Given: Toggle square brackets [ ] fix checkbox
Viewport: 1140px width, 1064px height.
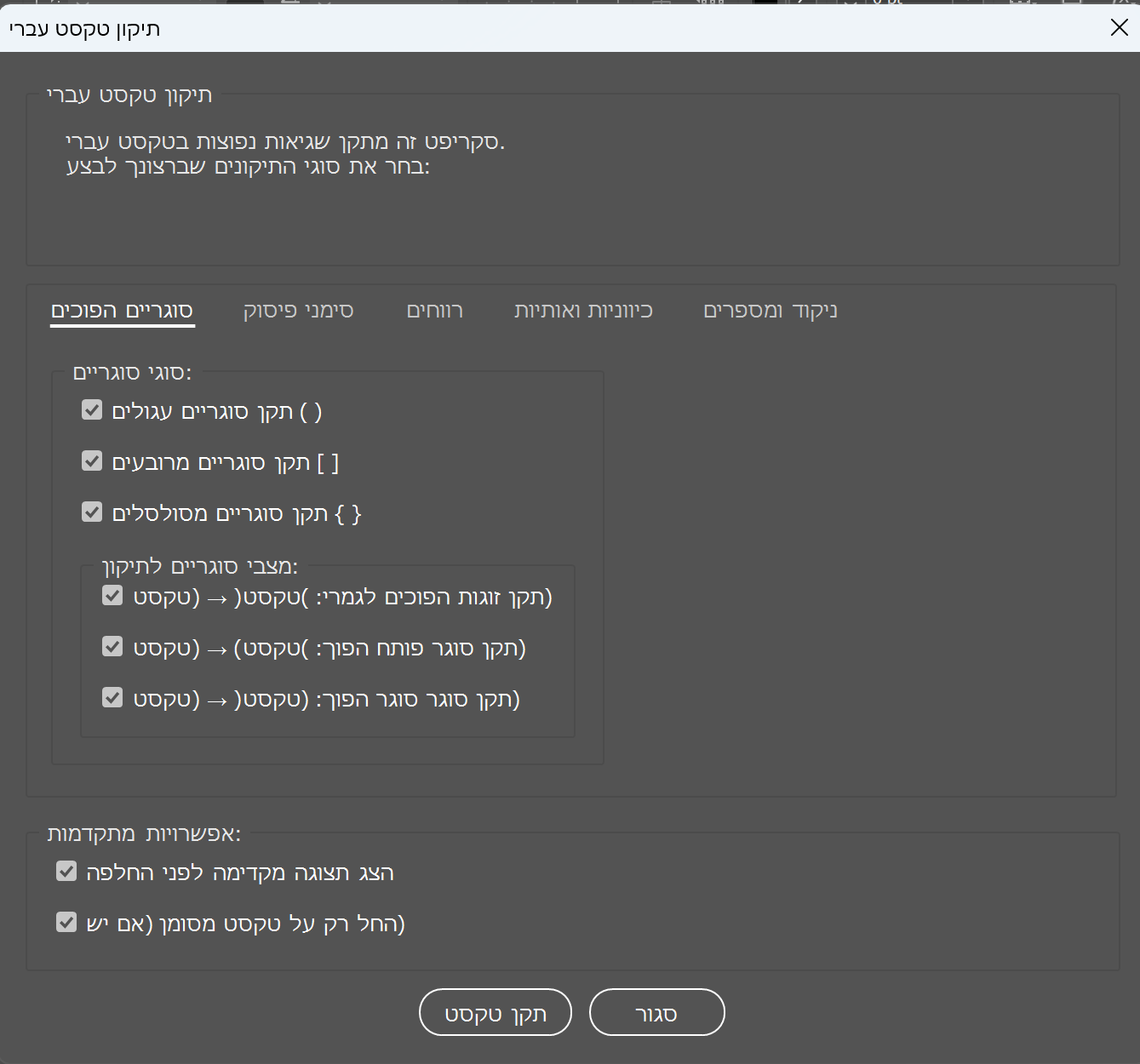Looking at the screenshot, I should pos(92,461).
